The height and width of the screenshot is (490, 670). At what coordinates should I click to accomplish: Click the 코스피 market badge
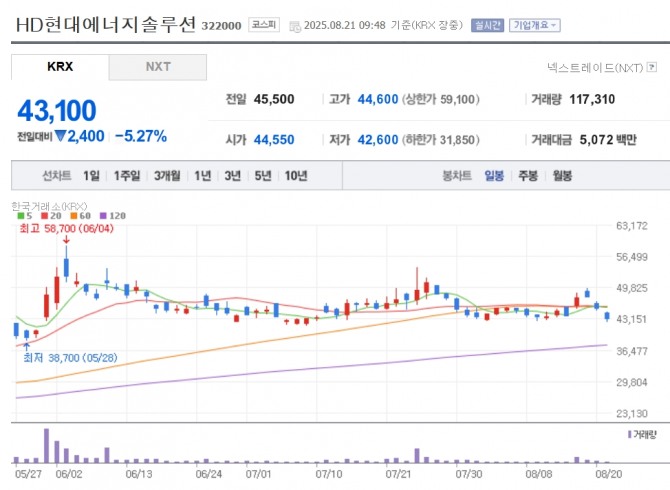tap(264, 25)
